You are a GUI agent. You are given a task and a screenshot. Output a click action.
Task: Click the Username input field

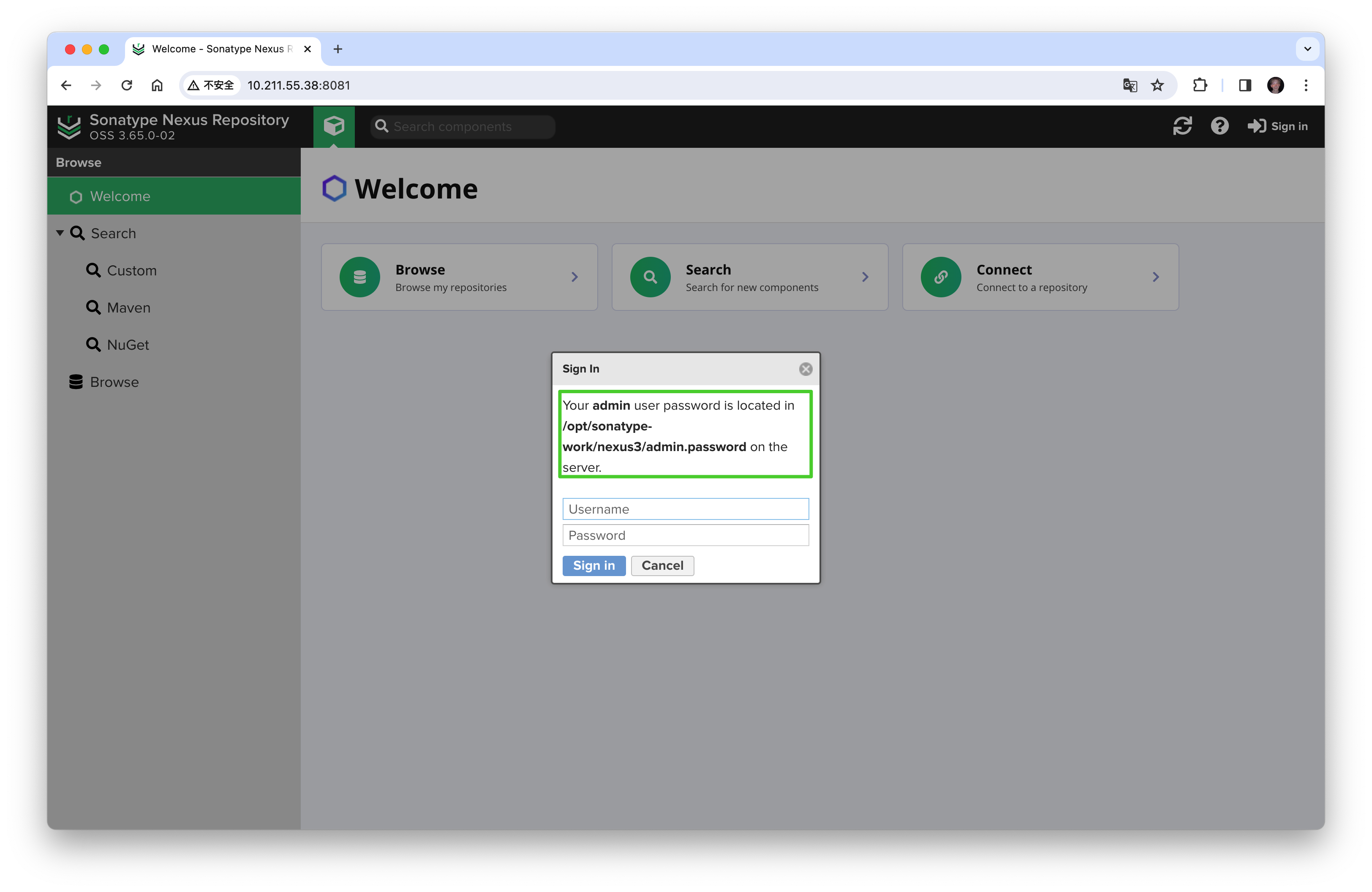pyautogui.click(x=685, y=509)
